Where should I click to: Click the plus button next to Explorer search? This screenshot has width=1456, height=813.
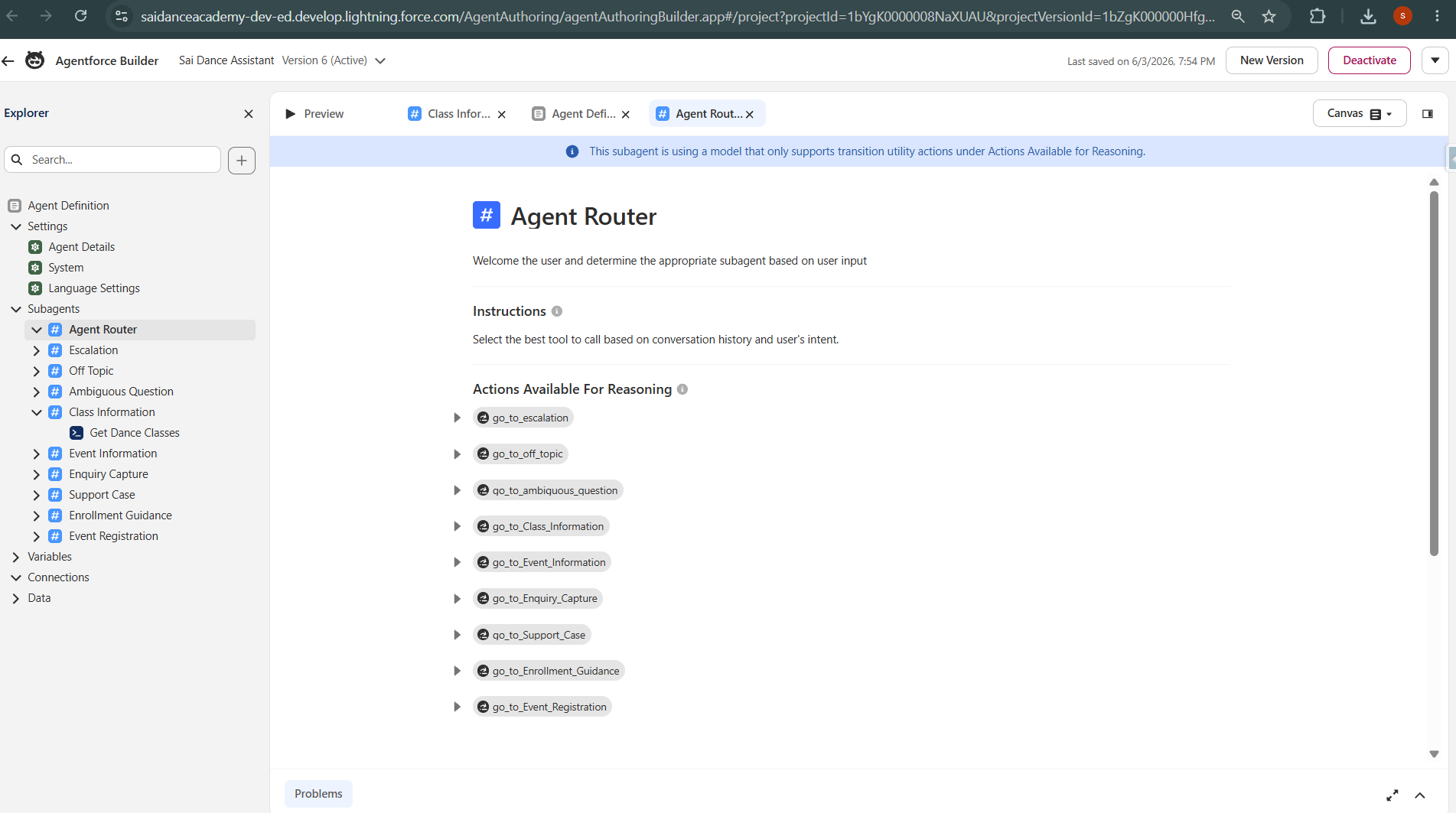click(x=242, y=160)
